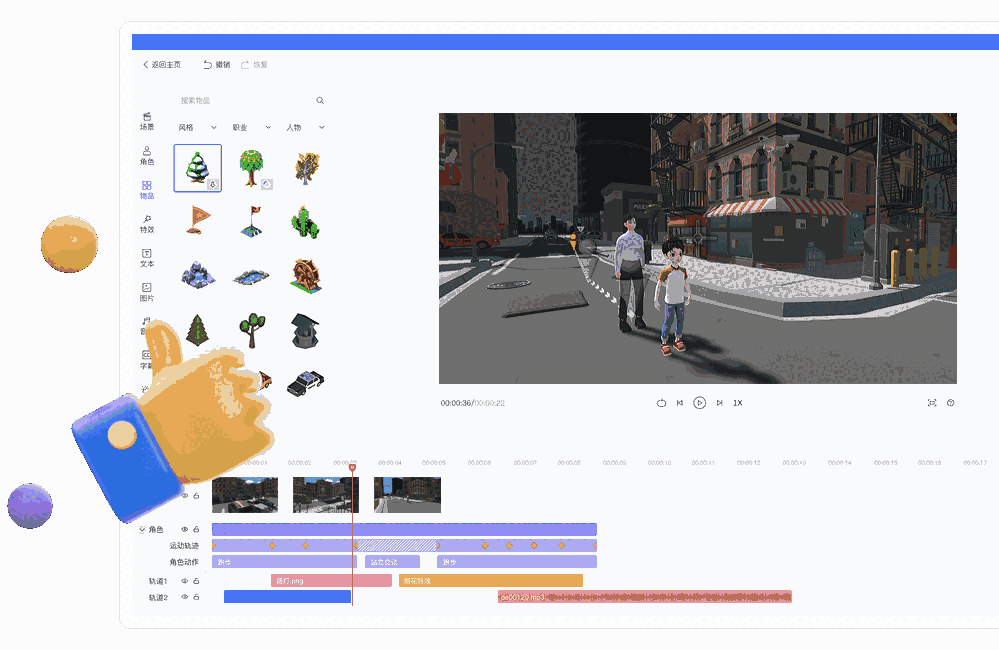Open the 人物 (Person) dropdown
This screenshot has width=999, height=650.
click(x=305, y=127)
